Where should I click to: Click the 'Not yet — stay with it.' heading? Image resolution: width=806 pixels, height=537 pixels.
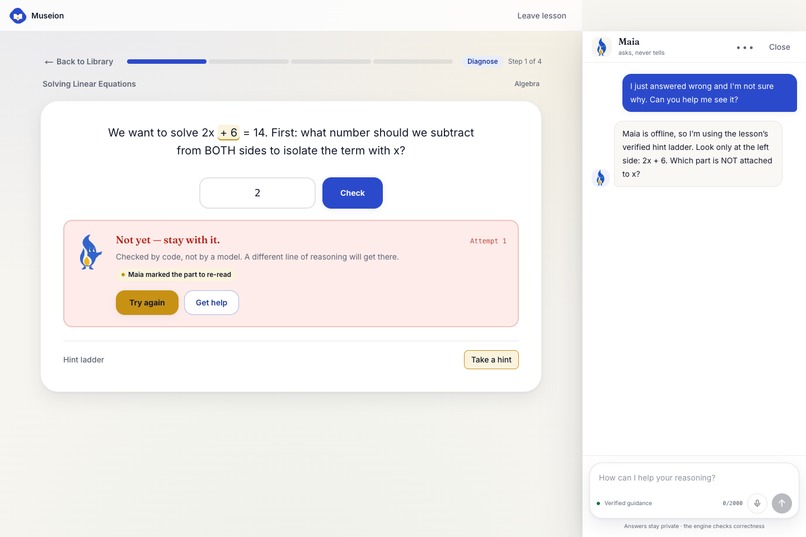click(168, 240)
